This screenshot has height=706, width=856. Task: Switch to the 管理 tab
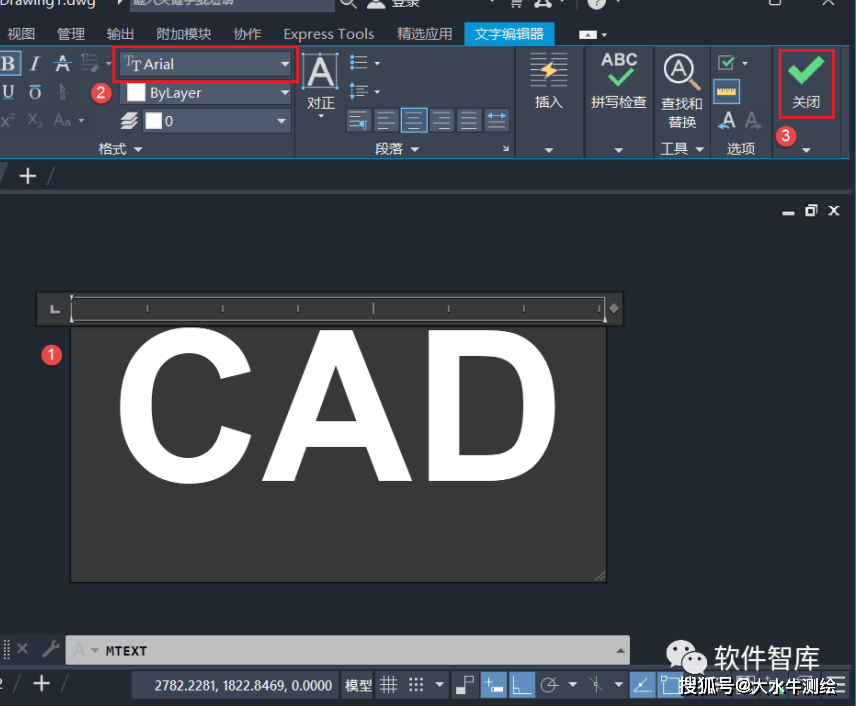pos(71,34)
